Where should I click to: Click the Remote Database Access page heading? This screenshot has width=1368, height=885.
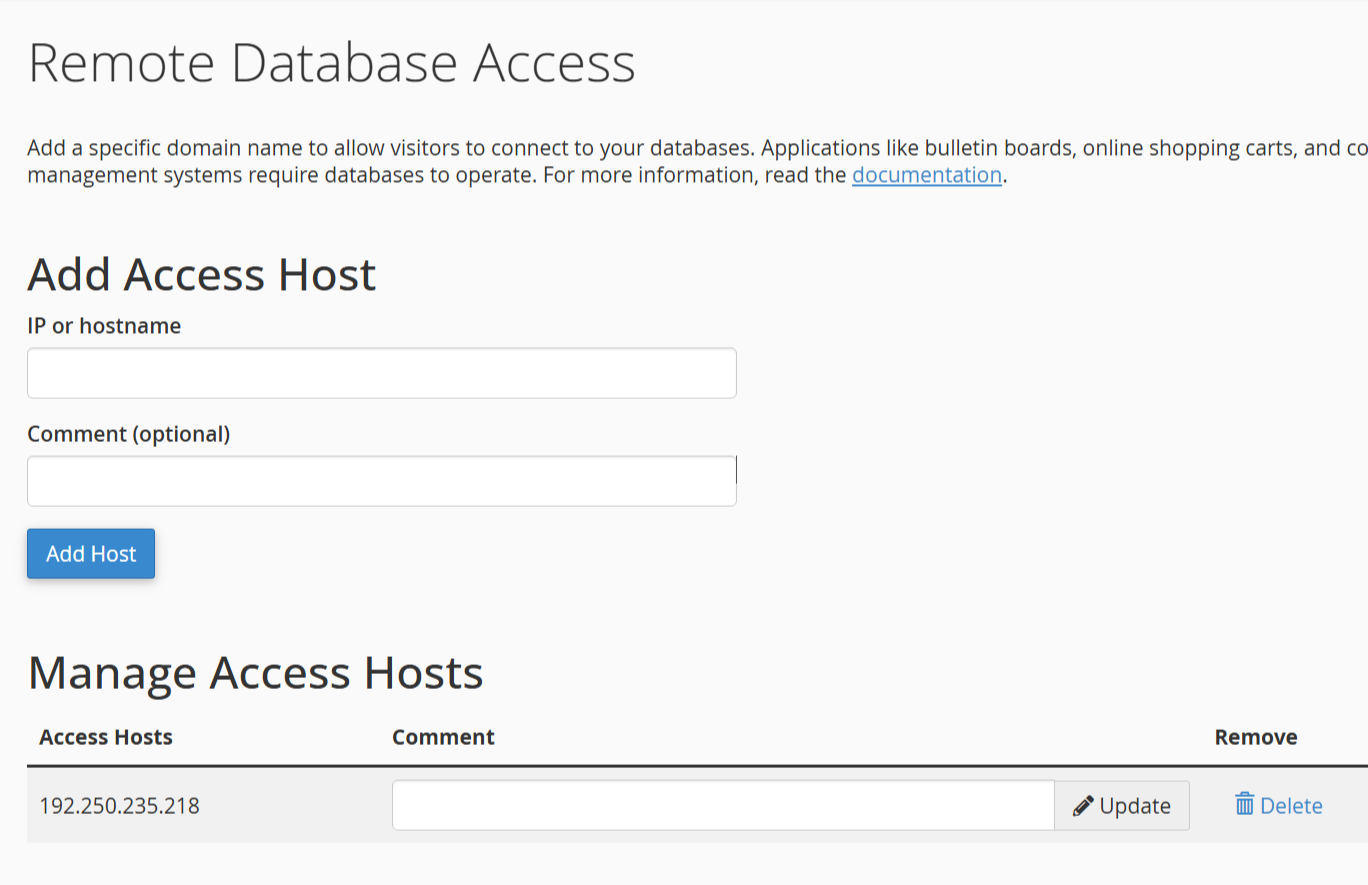333,62
